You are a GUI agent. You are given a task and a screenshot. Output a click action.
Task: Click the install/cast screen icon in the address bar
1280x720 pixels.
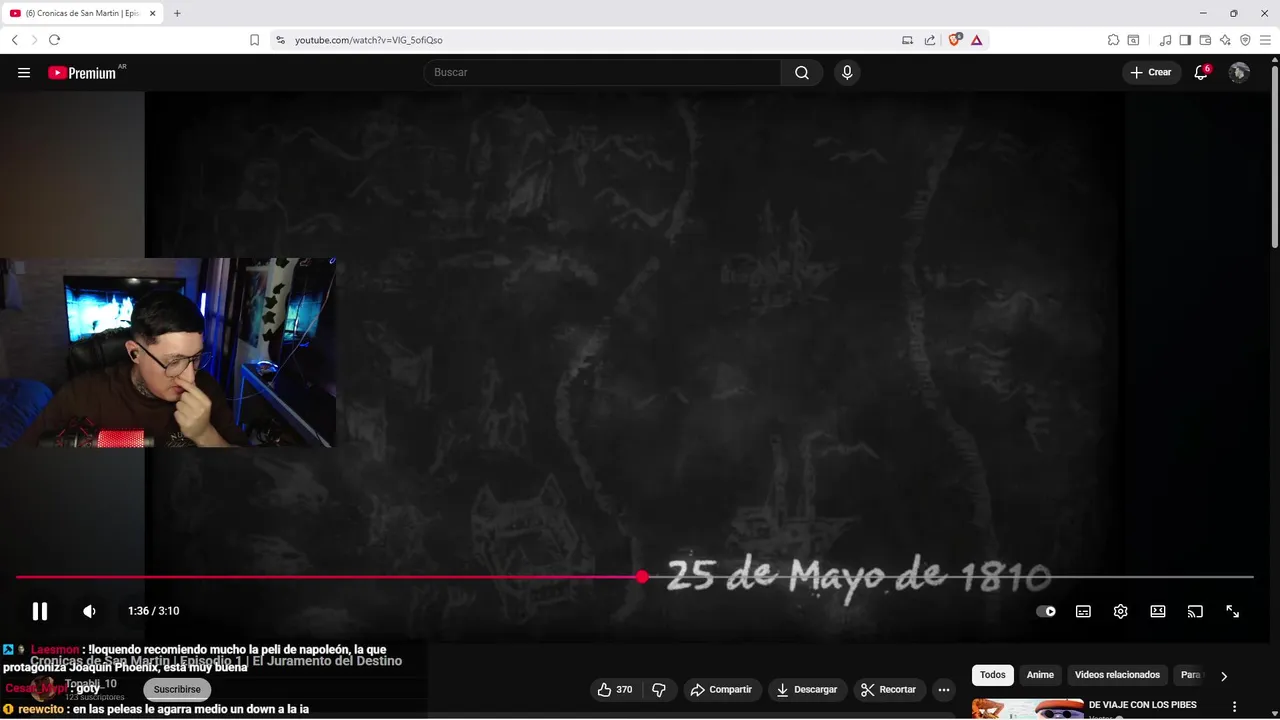point(907,40)
